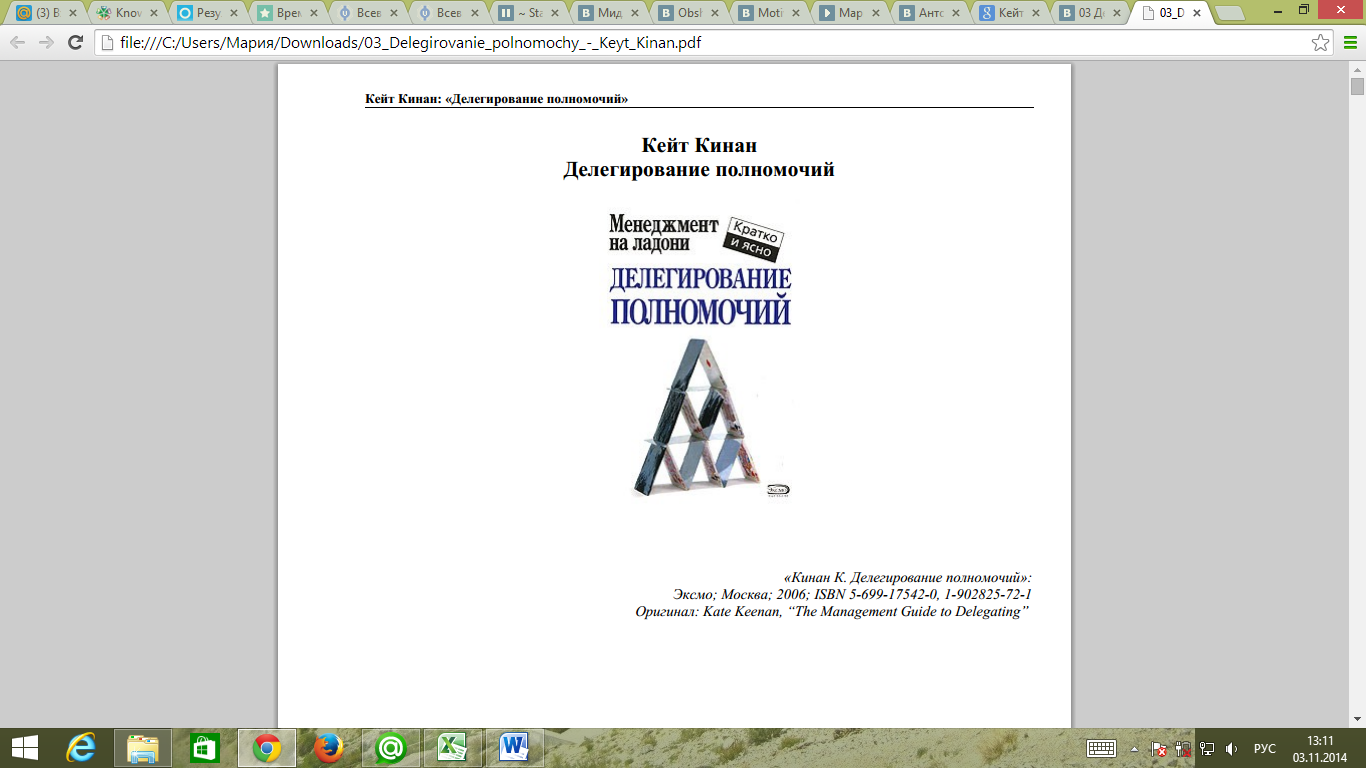1366x768 pixels.
Task: Open the touch keyboard tray icon
Action: (1101, 748)
